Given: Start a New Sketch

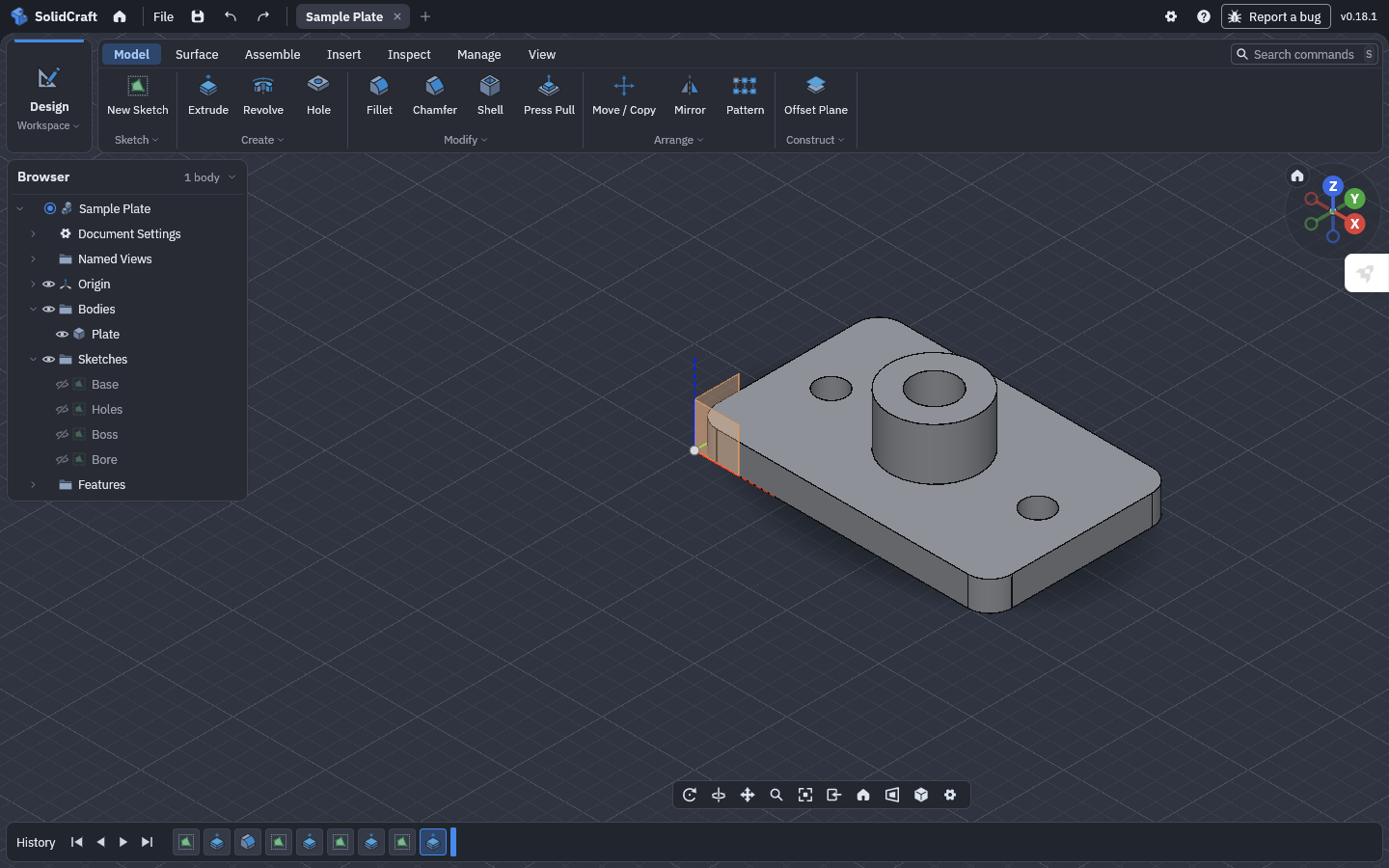Looking at the screenshot, I should [138, 96].
